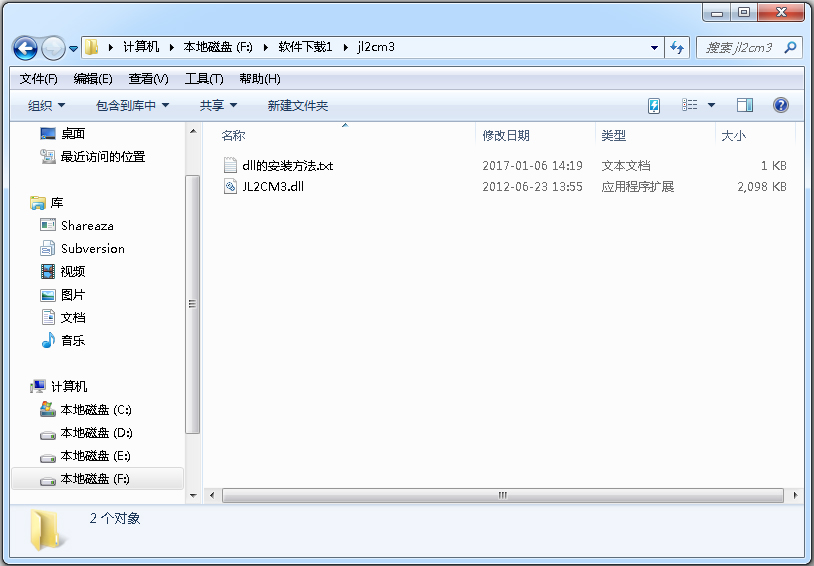Click the Back navigation arrow button
Screen dimensions: 814x566
[25, 47]
